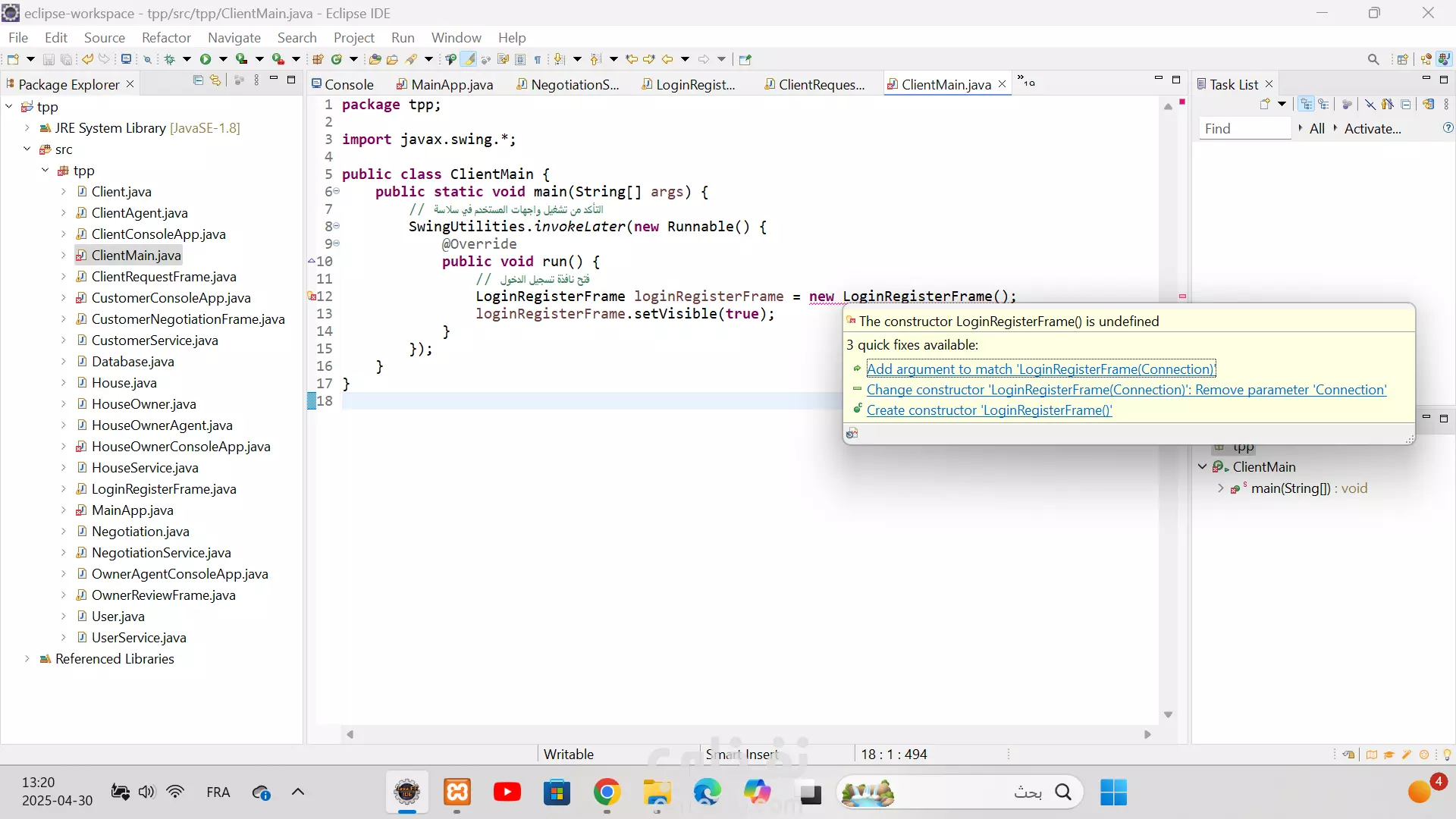Screen dimensions: 1456x819
Task: Apply 'Add argument to match' quick fix
Action: [1040, 369]
